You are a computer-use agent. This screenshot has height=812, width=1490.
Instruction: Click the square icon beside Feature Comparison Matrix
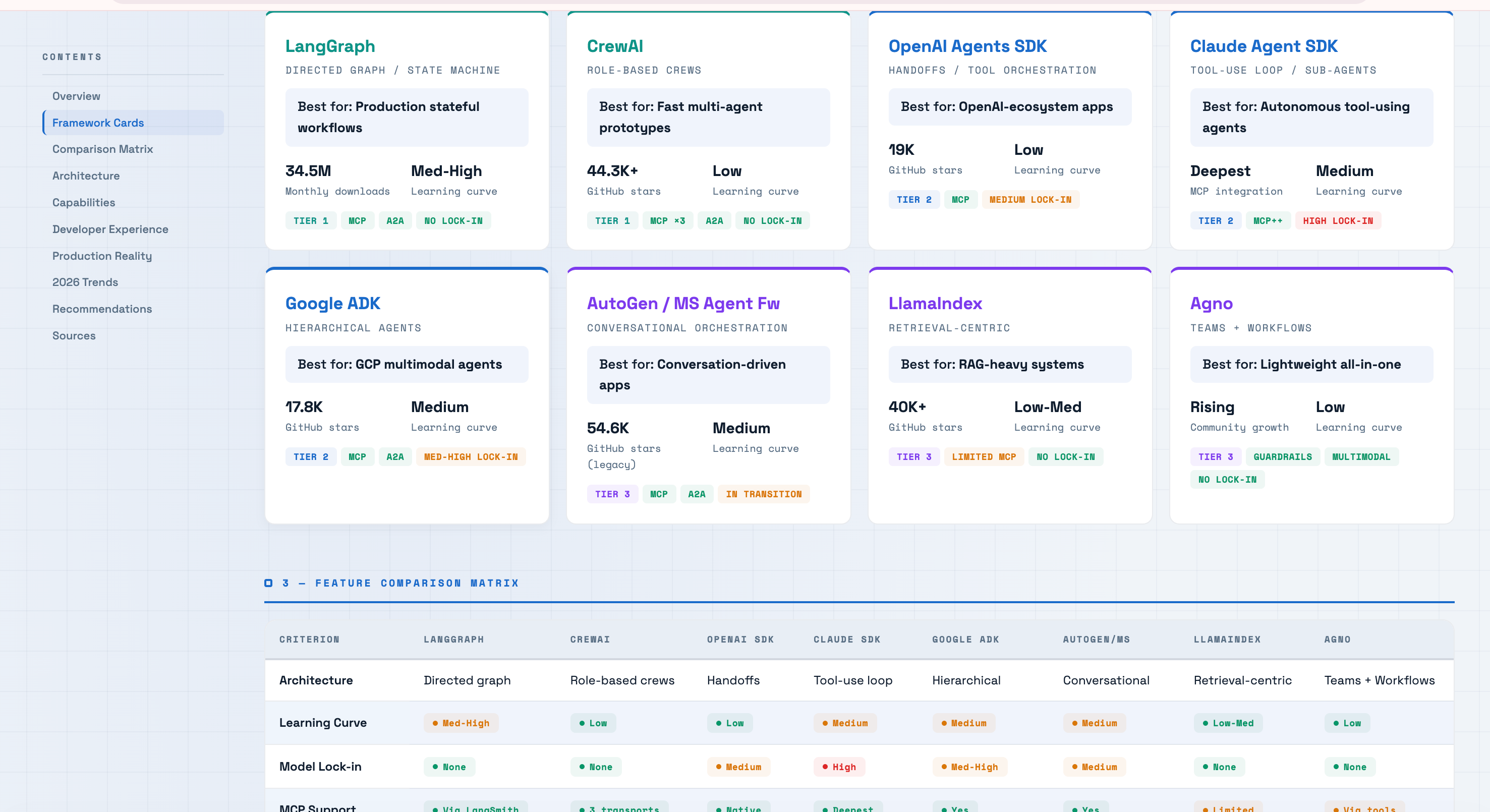pos(268,583)
